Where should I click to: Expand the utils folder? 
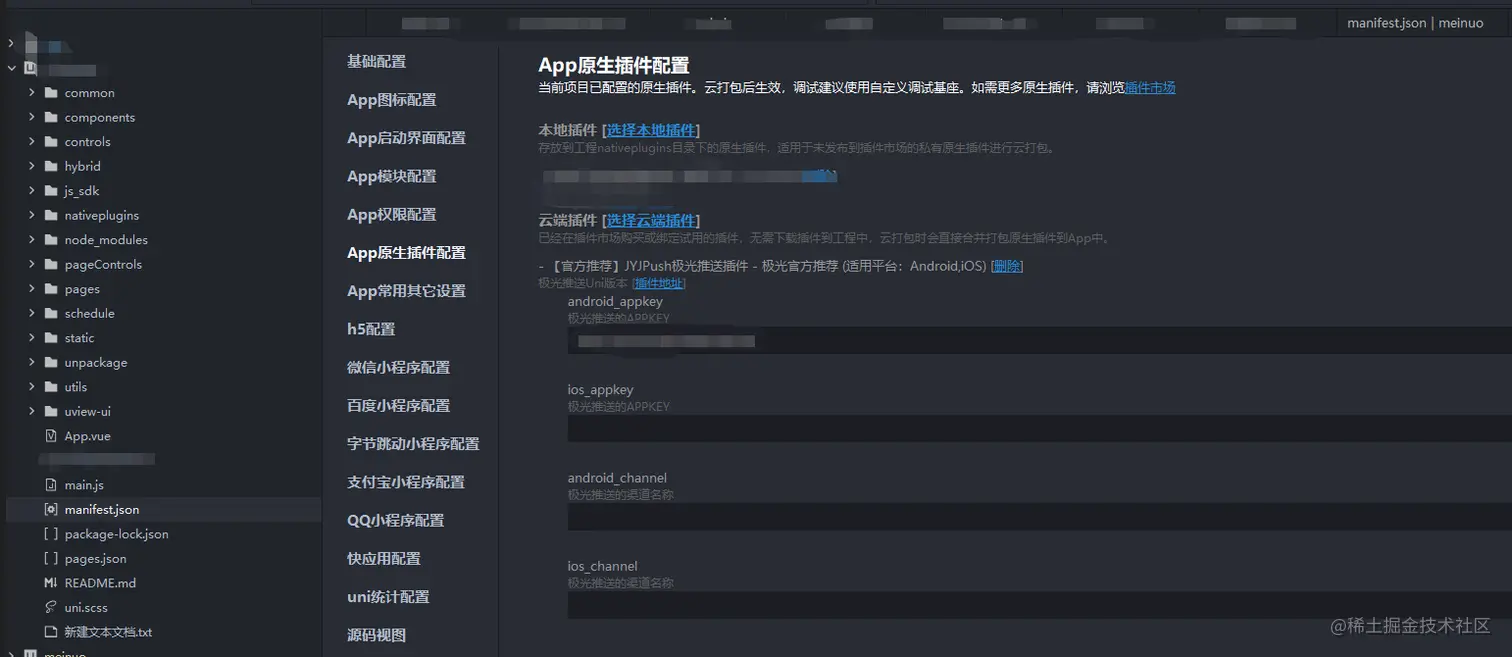(x=32, y=387)
